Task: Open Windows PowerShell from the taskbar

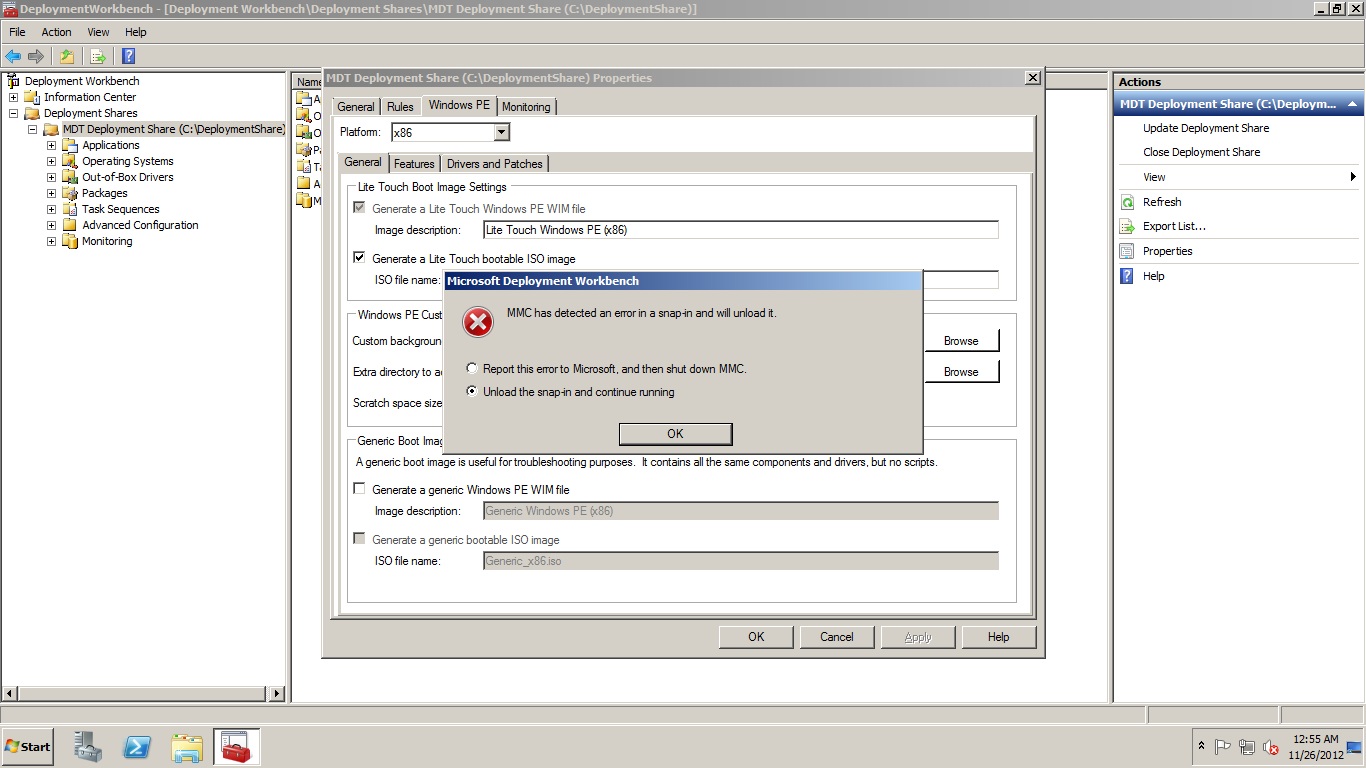Action: pyautogui.click(x=137, y=747)
